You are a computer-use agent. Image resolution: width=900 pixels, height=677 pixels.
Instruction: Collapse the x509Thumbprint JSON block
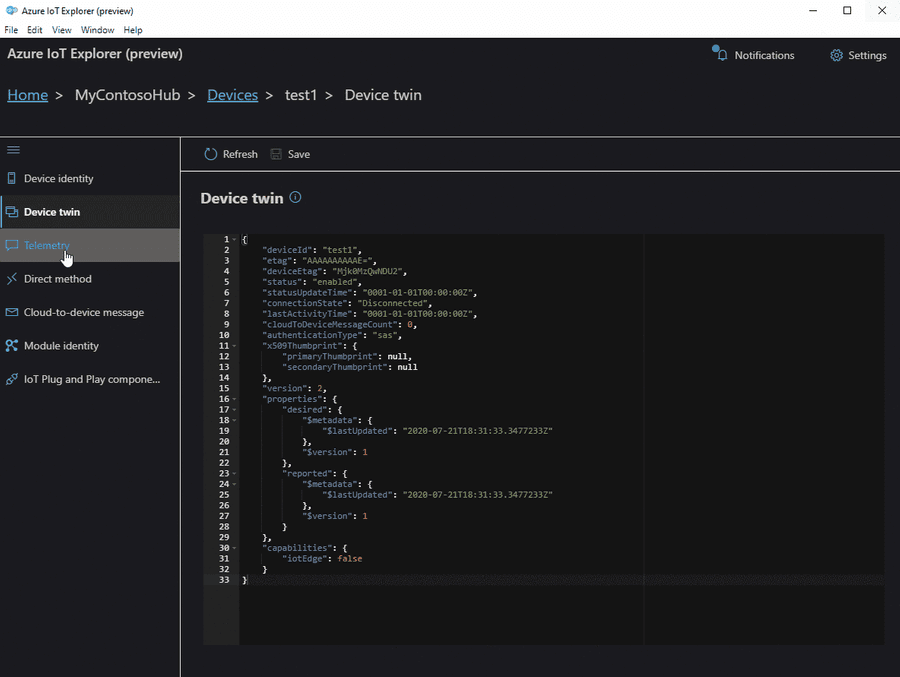(235, 345)
